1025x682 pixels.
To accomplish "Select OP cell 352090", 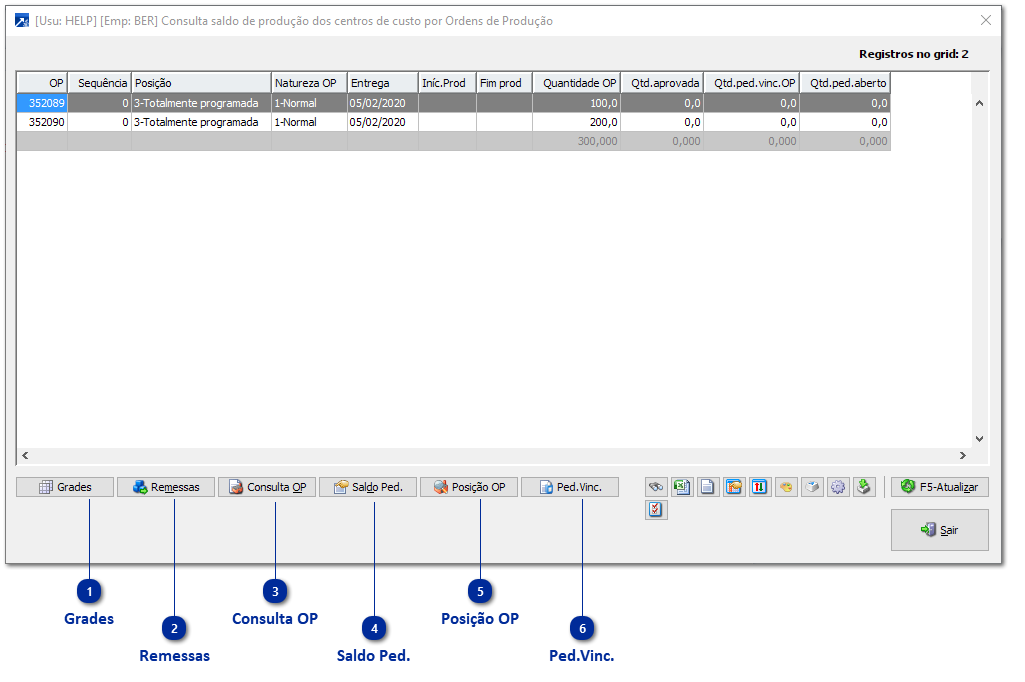I will (x=42, y=122).
